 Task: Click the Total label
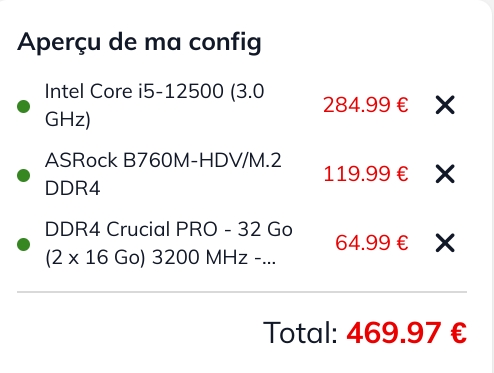point(301,332)
